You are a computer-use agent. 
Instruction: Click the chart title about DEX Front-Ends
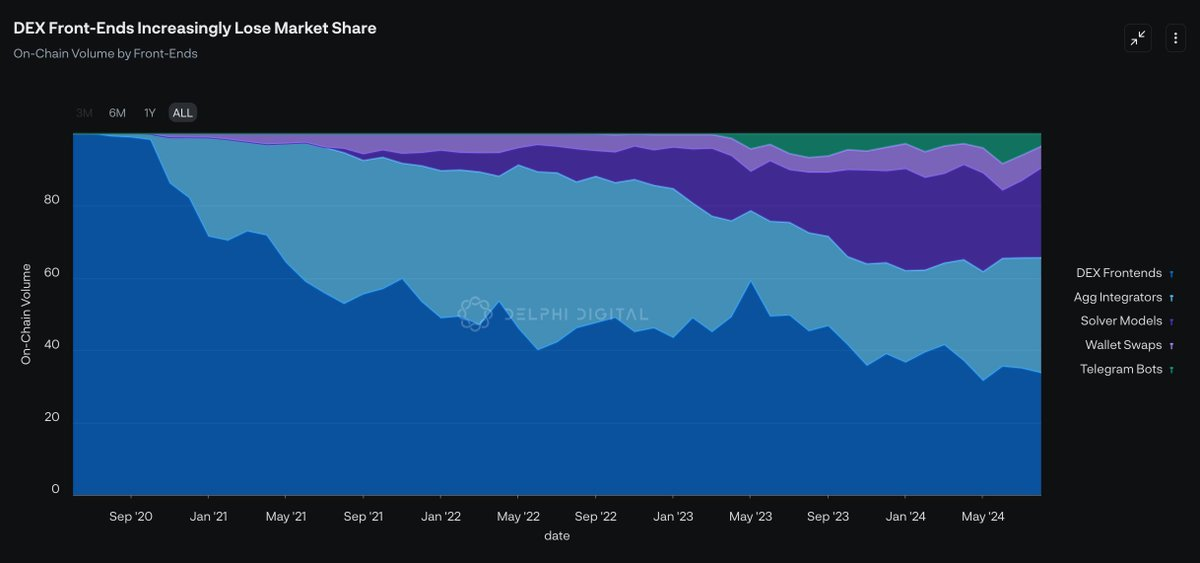pyautogui.click(x=195, y=28)
